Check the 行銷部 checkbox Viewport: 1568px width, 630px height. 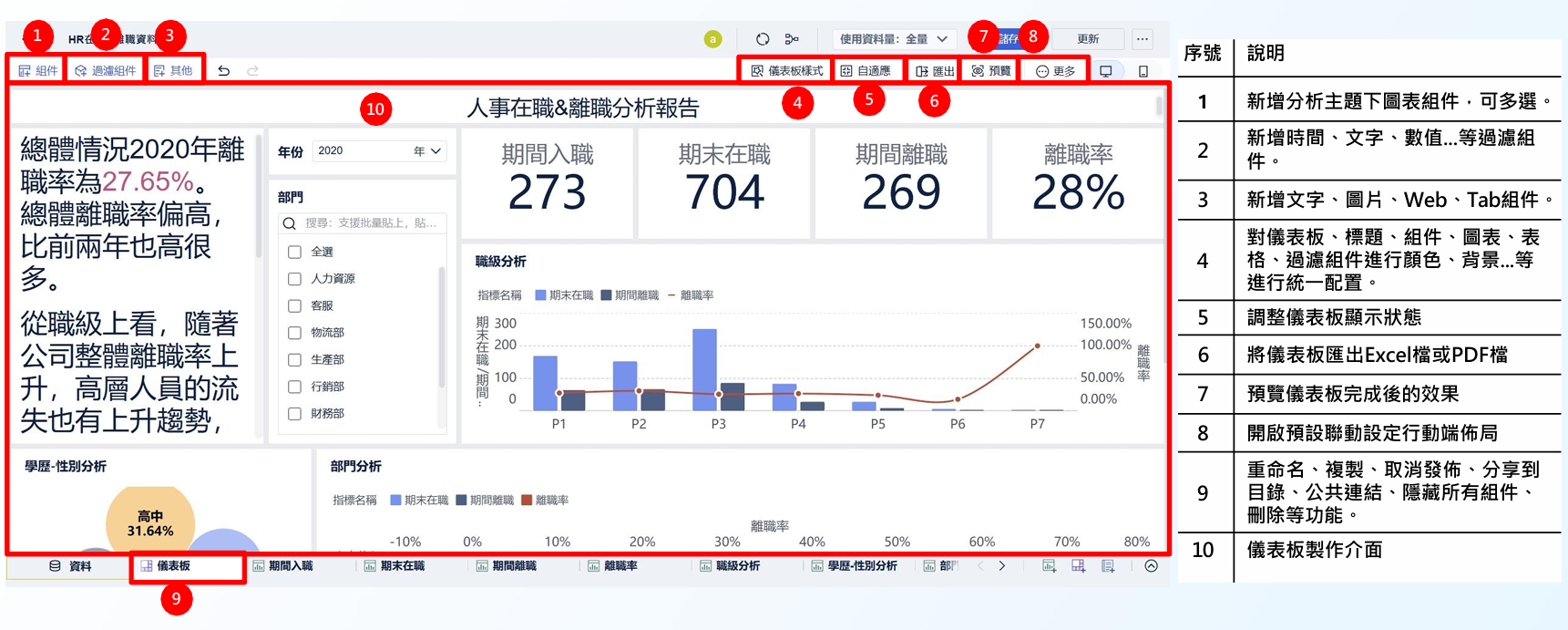click(294, 387)
